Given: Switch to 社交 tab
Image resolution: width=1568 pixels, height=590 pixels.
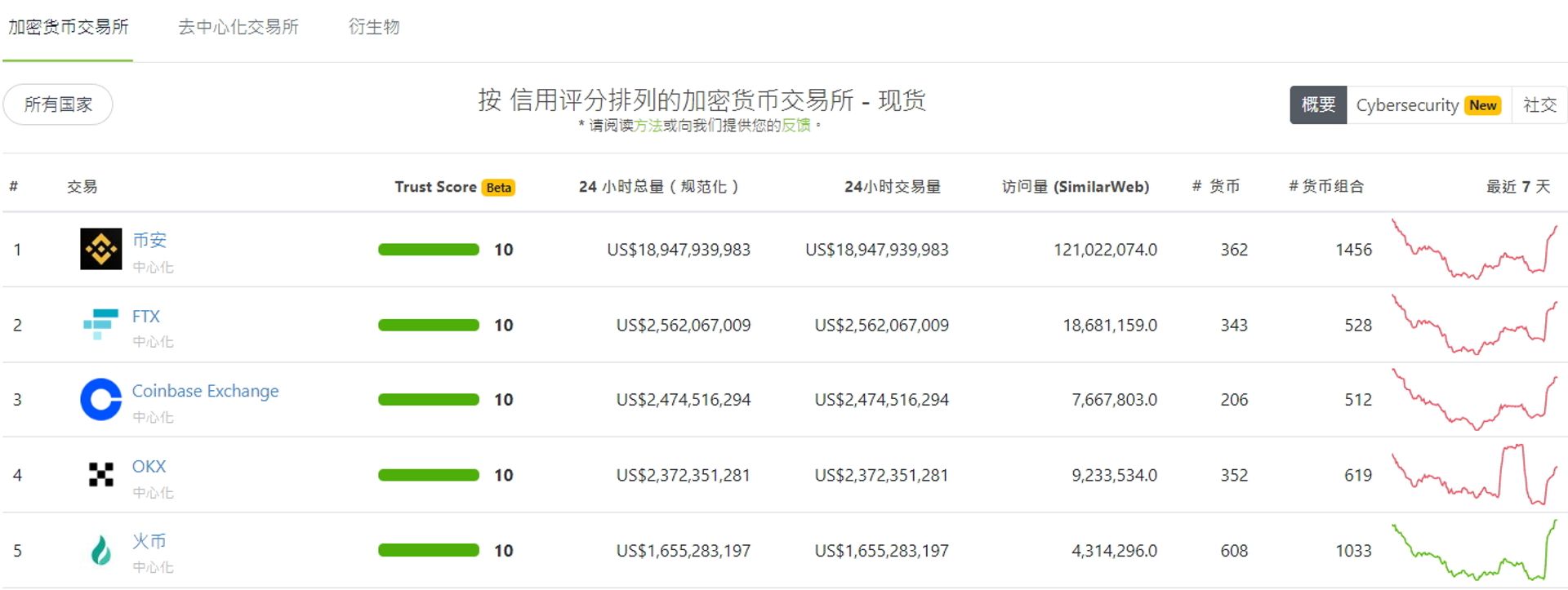Looking at the screenshot, I should (x=1540, y=105).
